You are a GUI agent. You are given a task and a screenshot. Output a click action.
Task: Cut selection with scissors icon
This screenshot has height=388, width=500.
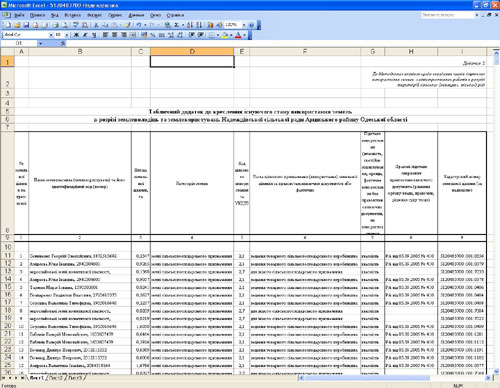(96, 25)
